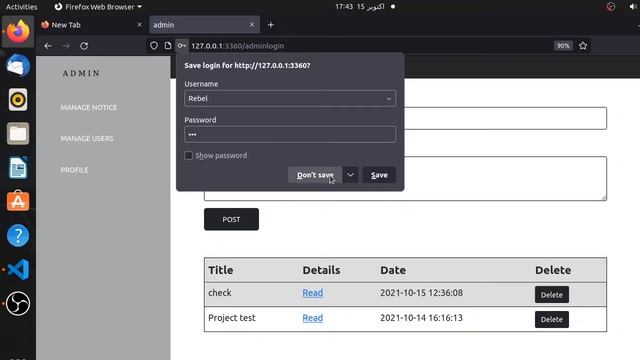Click the date 2021-10-14 16:16:13
Image resolution: width=640 pixels, height=360 pixels.
[x=422, y=318]
